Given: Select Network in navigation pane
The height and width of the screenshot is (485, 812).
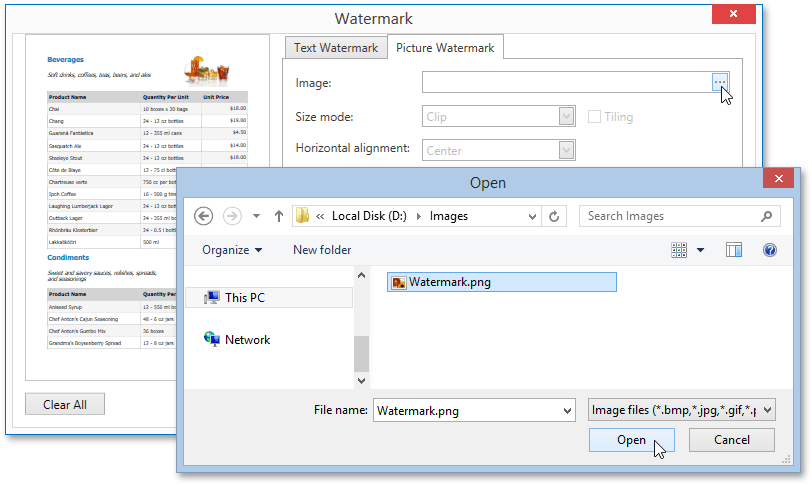Looking at the screenshot, I should (x=248, y=340).
